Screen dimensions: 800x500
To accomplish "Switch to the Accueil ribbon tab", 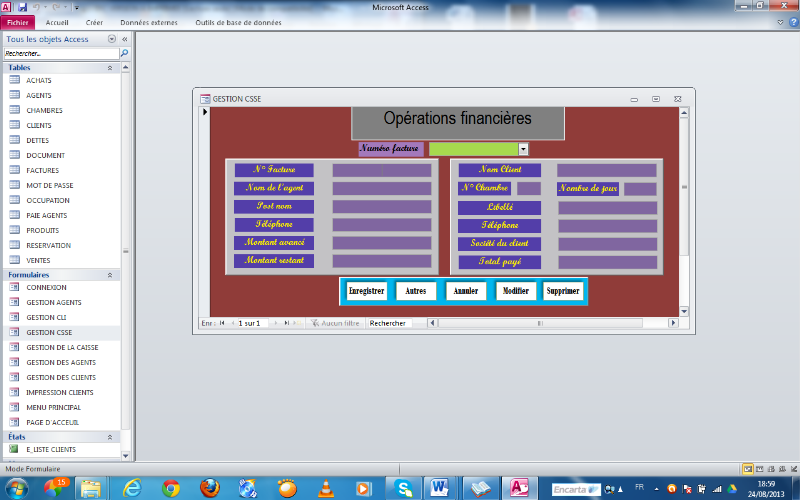I will coord(57,22).
